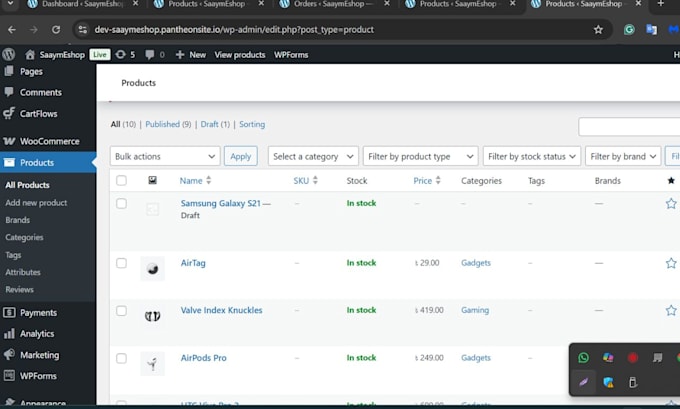Open Windows Security shield in tray popup
Image resolution: width=680 pixels, height=409 pixels.
608,383
